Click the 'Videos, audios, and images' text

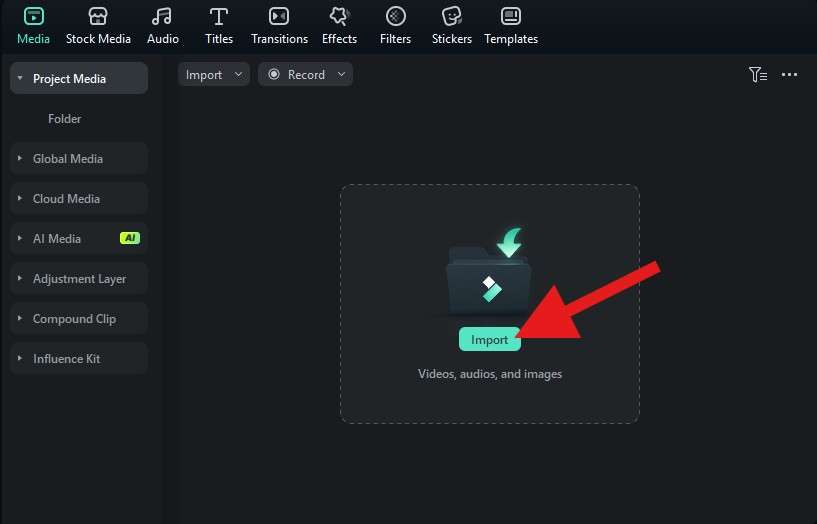tap(490, 374)
